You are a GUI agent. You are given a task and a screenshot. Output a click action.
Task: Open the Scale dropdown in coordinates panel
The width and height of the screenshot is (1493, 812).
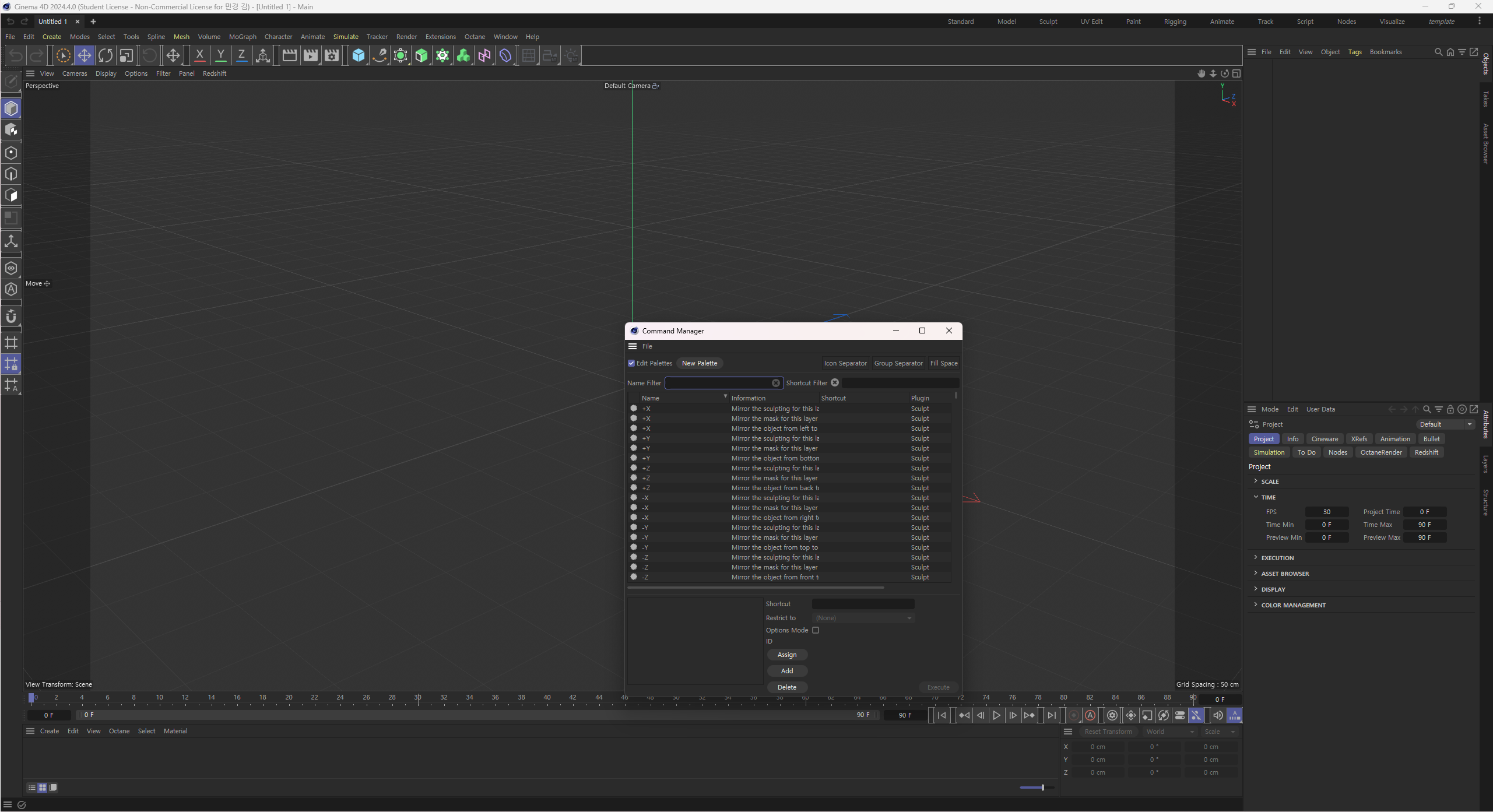pos(1220,732)
